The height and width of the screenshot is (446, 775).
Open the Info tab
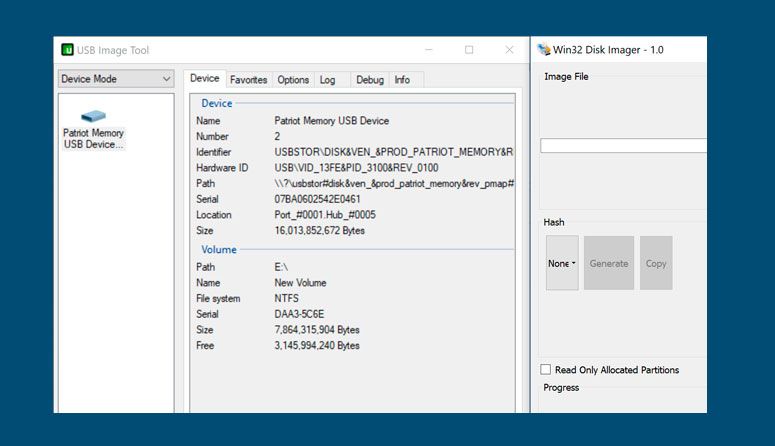[x=402, y=80]
